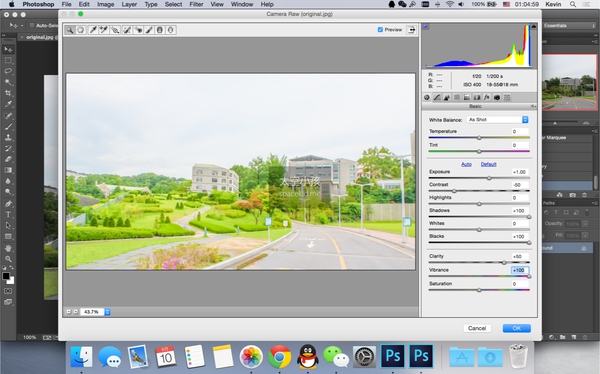
Task: Toggle full screen mode button beside Preview
Action: [x=411, y=29]
